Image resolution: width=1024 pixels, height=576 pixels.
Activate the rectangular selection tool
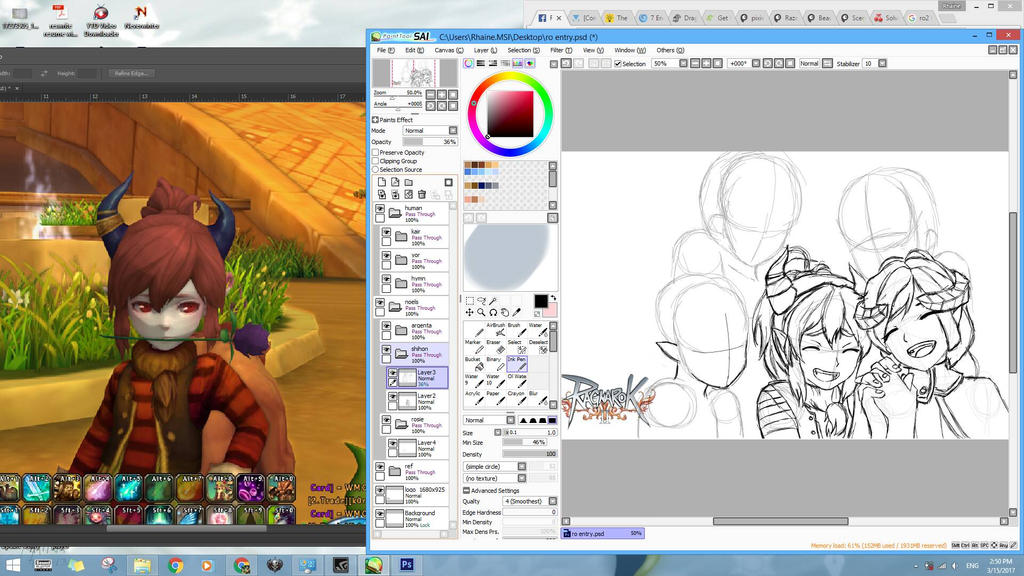[x=470, y=301]
